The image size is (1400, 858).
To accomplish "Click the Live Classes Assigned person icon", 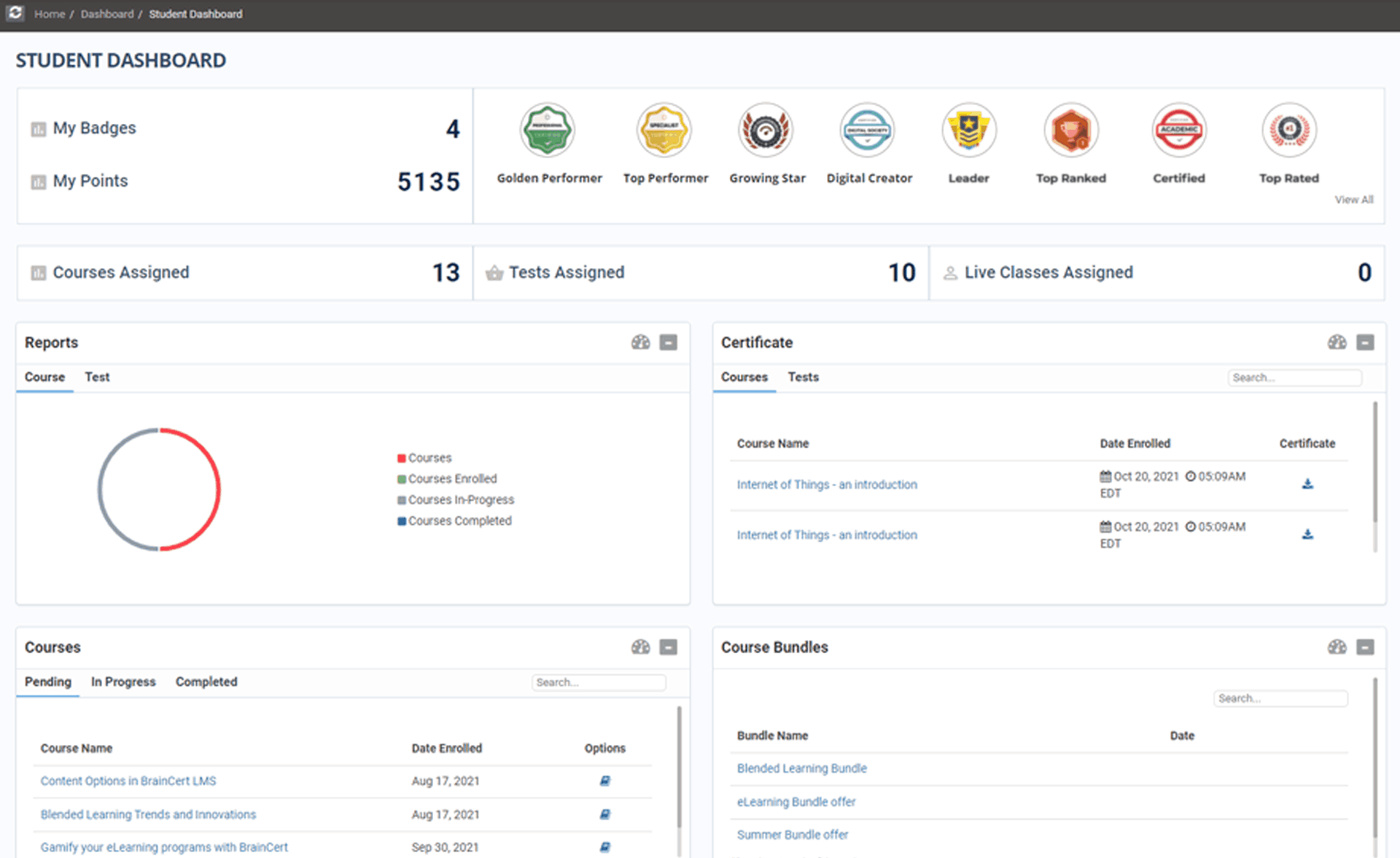I will 950,273.
